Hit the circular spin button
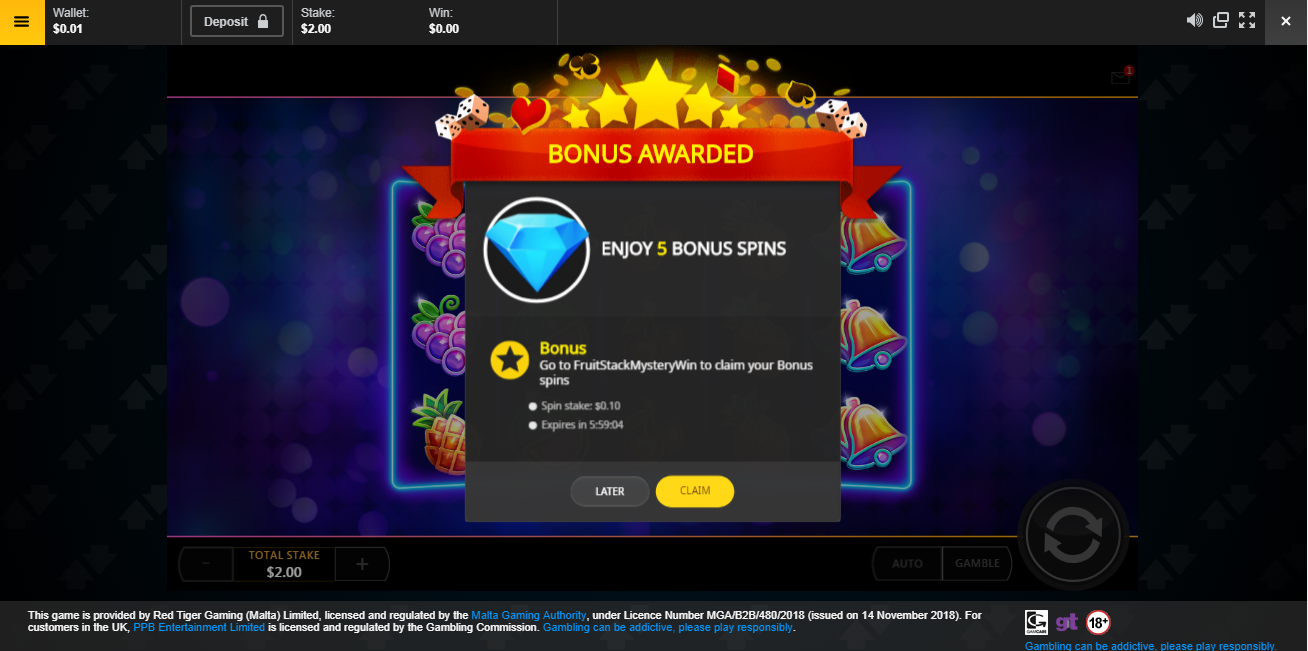This screenshot has height=651, width=1308. [1072, 535]
